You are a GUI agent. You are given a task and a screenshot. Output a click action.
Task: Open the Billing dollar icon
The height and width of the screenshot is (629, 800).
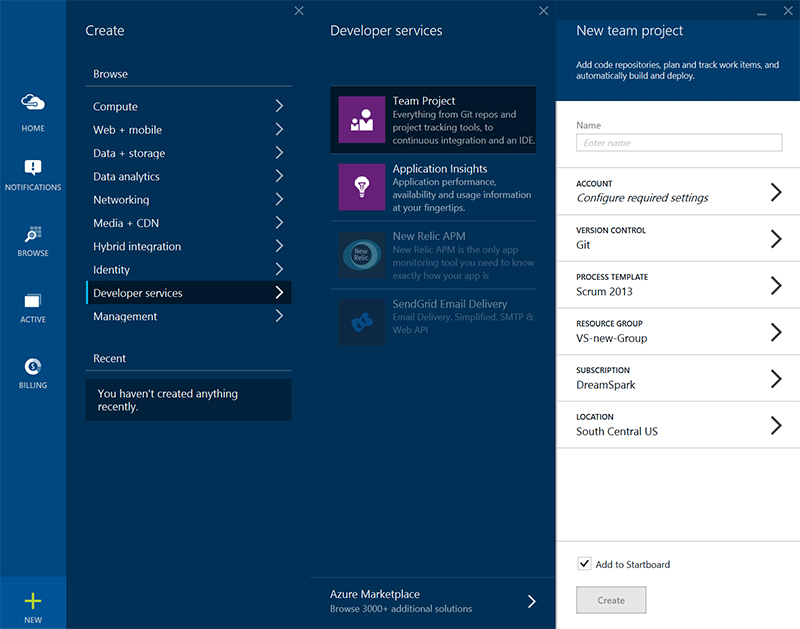33,366
